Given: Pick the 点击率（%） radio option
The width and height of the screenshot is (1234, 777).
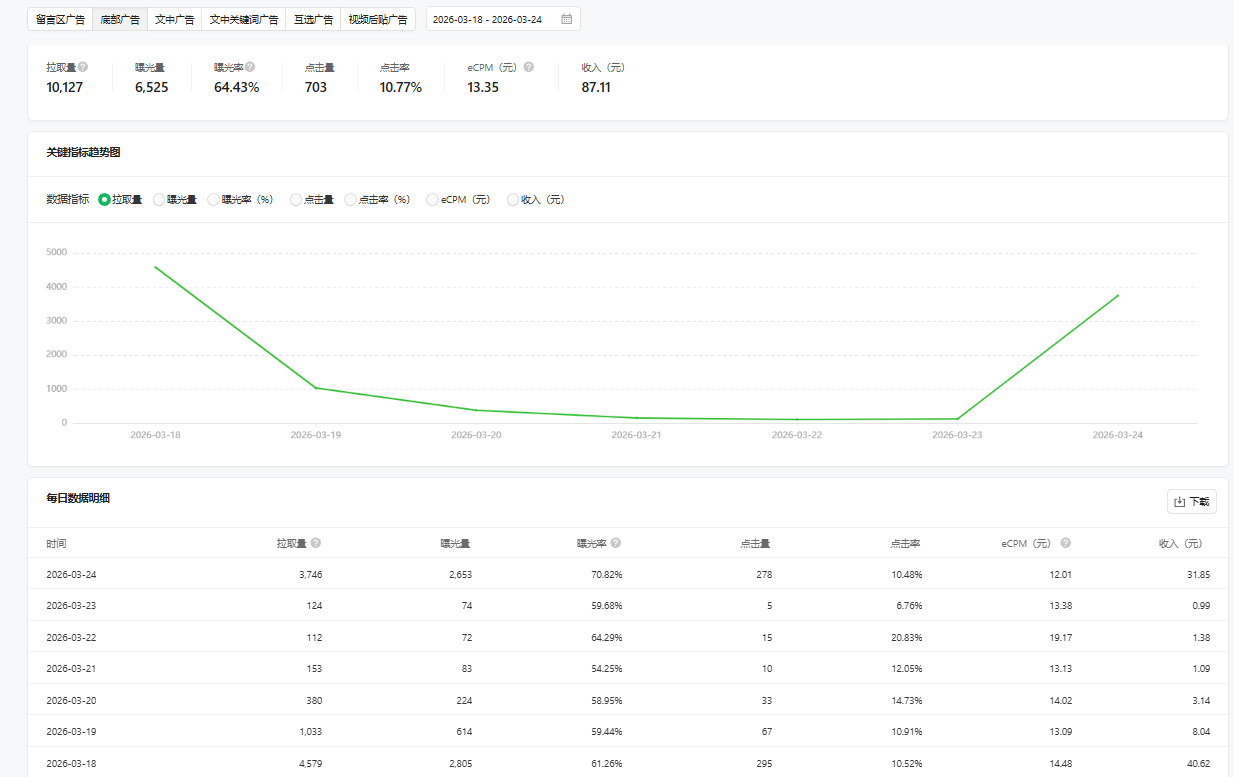Looking at the screenshot, I should click(x=350, y=200).
